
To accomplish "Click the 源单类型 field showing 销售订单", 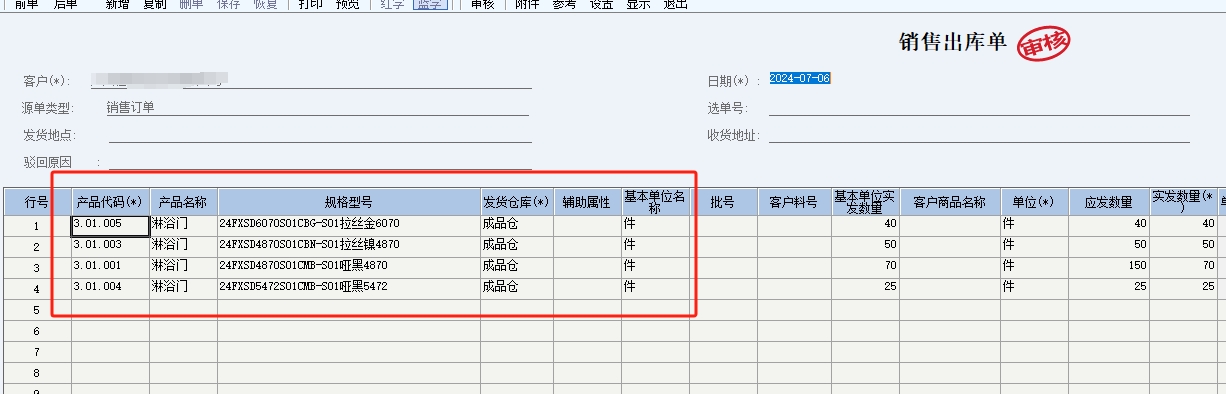I will click(318, 107).
